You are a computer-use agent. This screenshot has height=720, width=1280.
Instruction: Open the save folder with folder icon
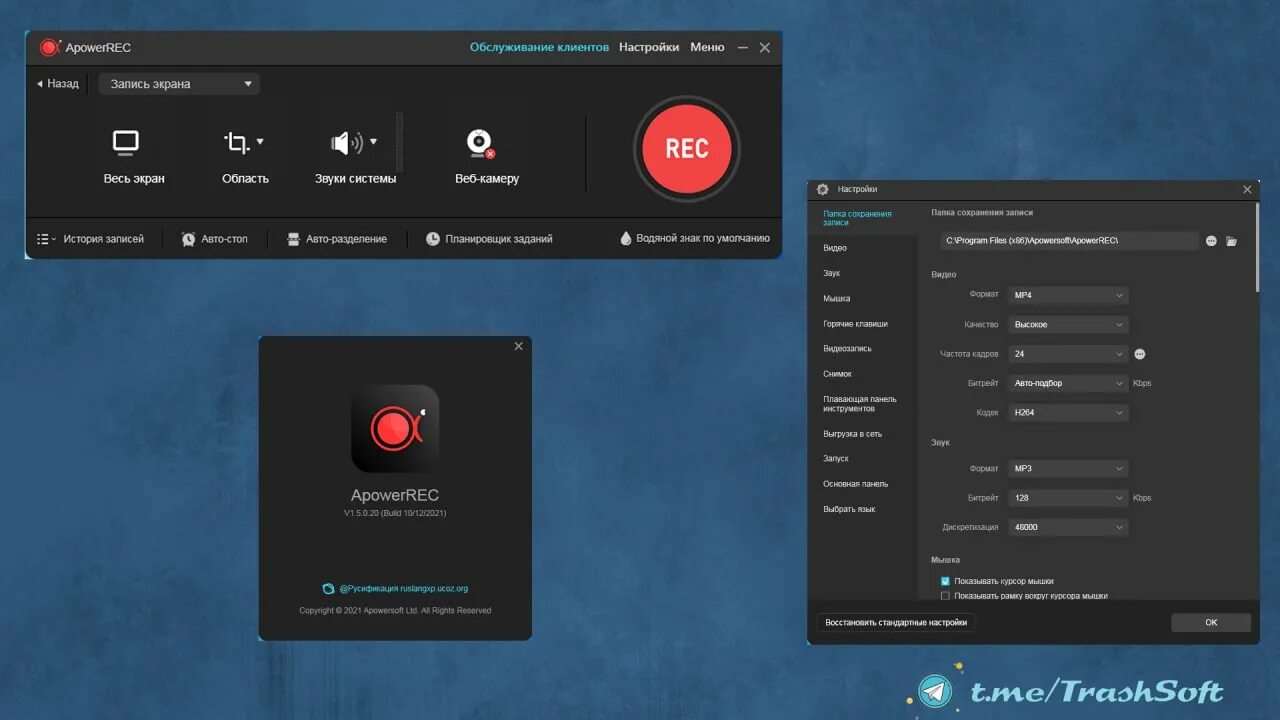1232,241
